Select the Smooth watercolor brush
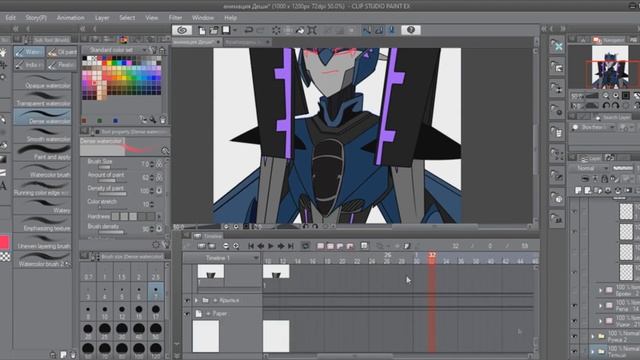640x360 pixels. pos(42,135)
